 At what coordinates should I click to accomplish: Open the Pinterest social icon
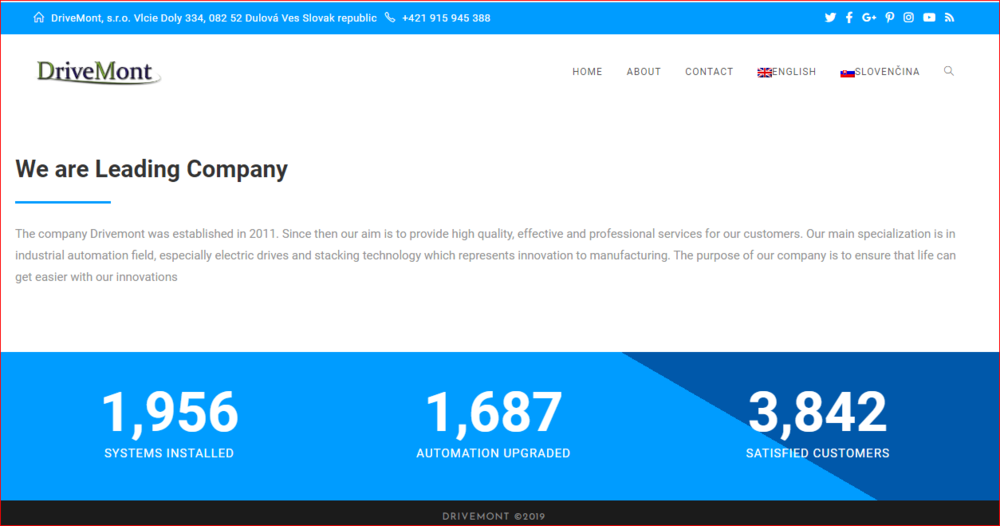(890, 18)
